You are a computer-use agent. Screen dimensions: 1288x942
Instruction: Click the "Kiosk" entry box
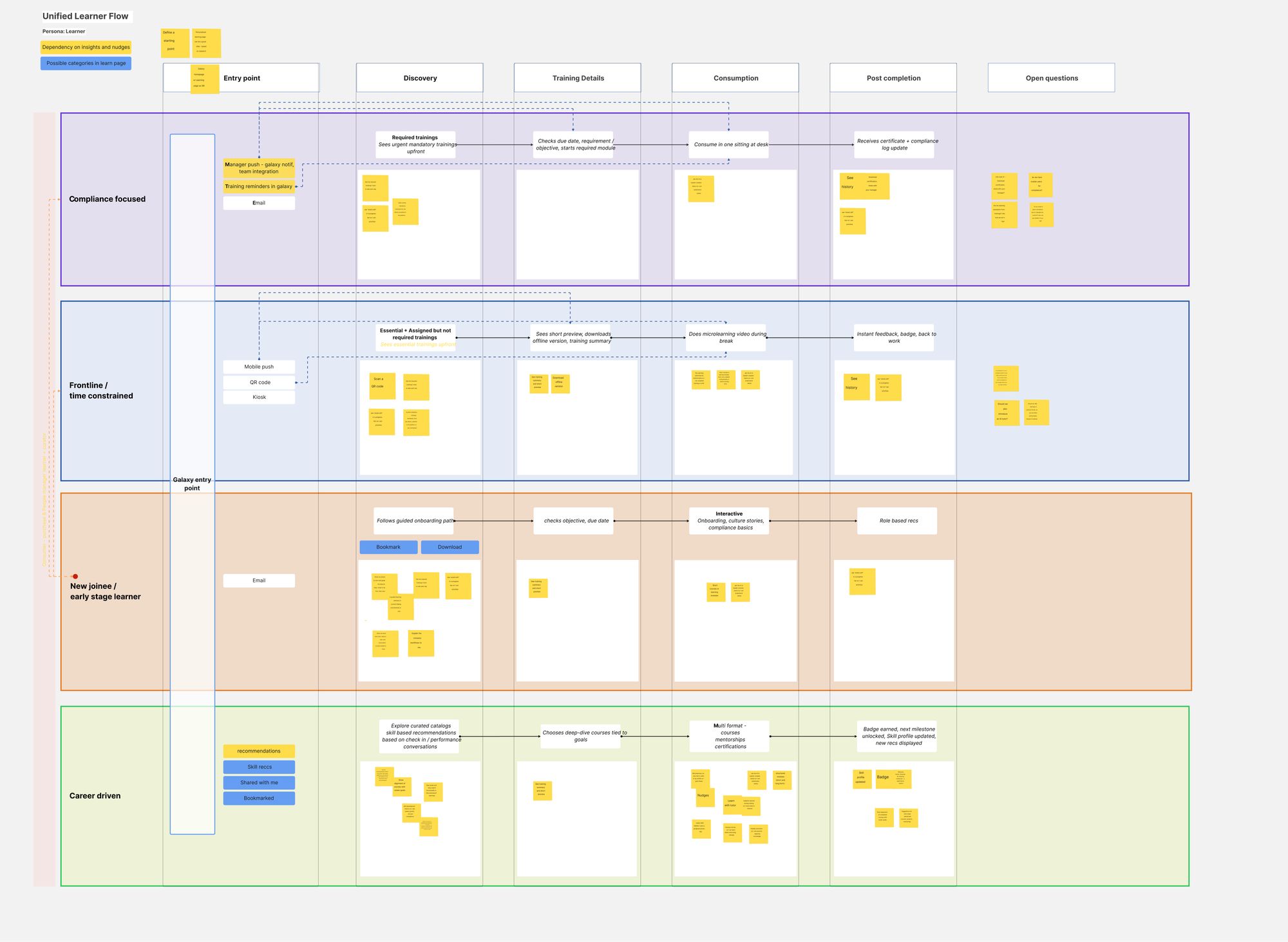click(259, 397)
